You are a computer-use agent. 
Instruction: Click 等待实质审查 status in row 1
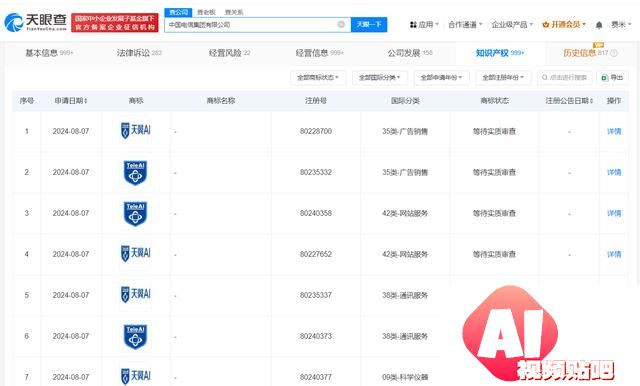[494, 131]
